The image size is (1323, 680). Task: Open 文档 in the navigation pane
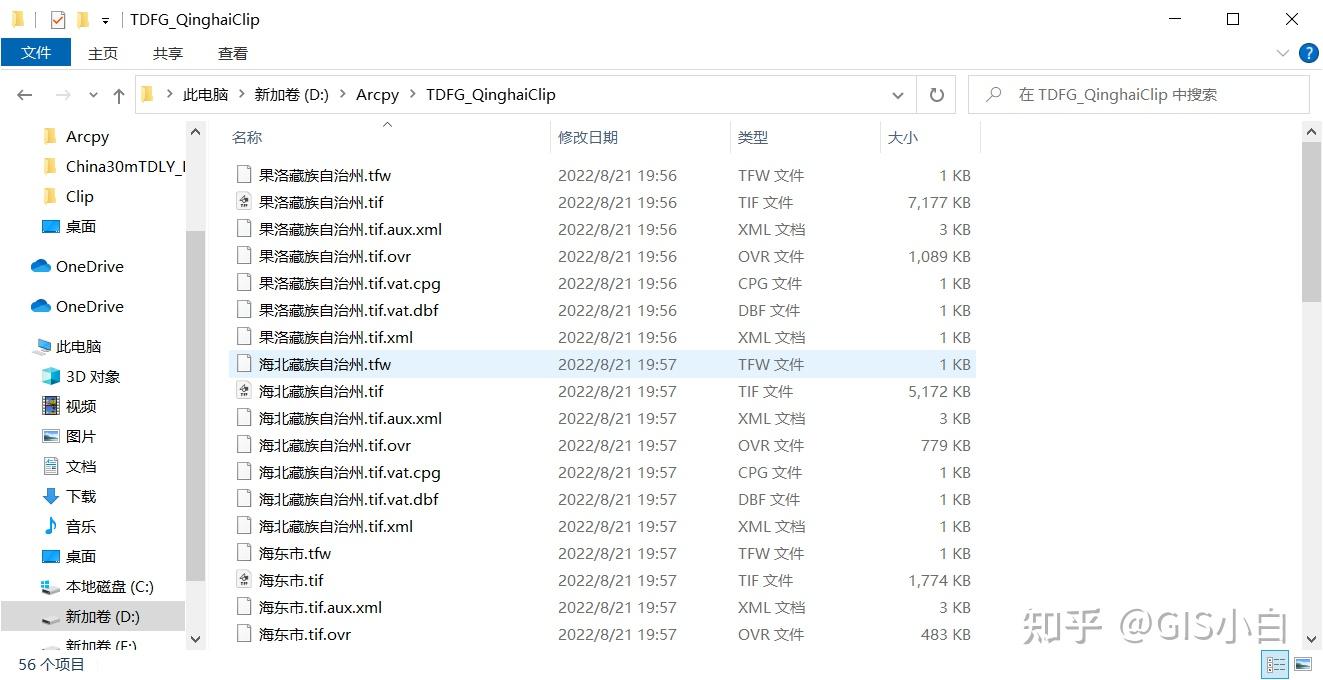point(81,467)
